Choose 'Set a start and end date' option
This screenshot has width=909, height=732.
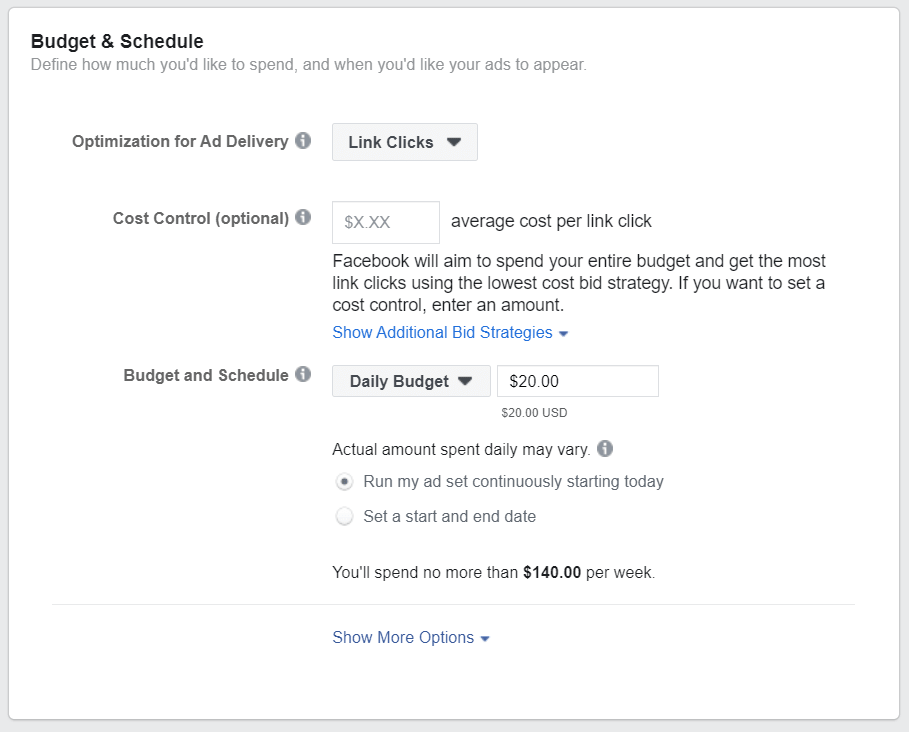pos(344,517)
